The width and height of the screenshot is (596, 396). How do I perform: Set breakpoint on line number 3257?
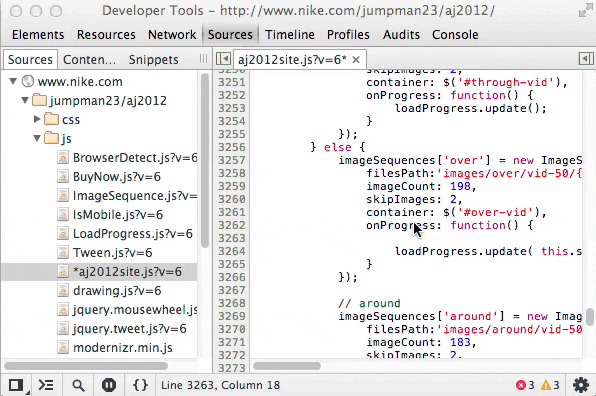[231, 160]
